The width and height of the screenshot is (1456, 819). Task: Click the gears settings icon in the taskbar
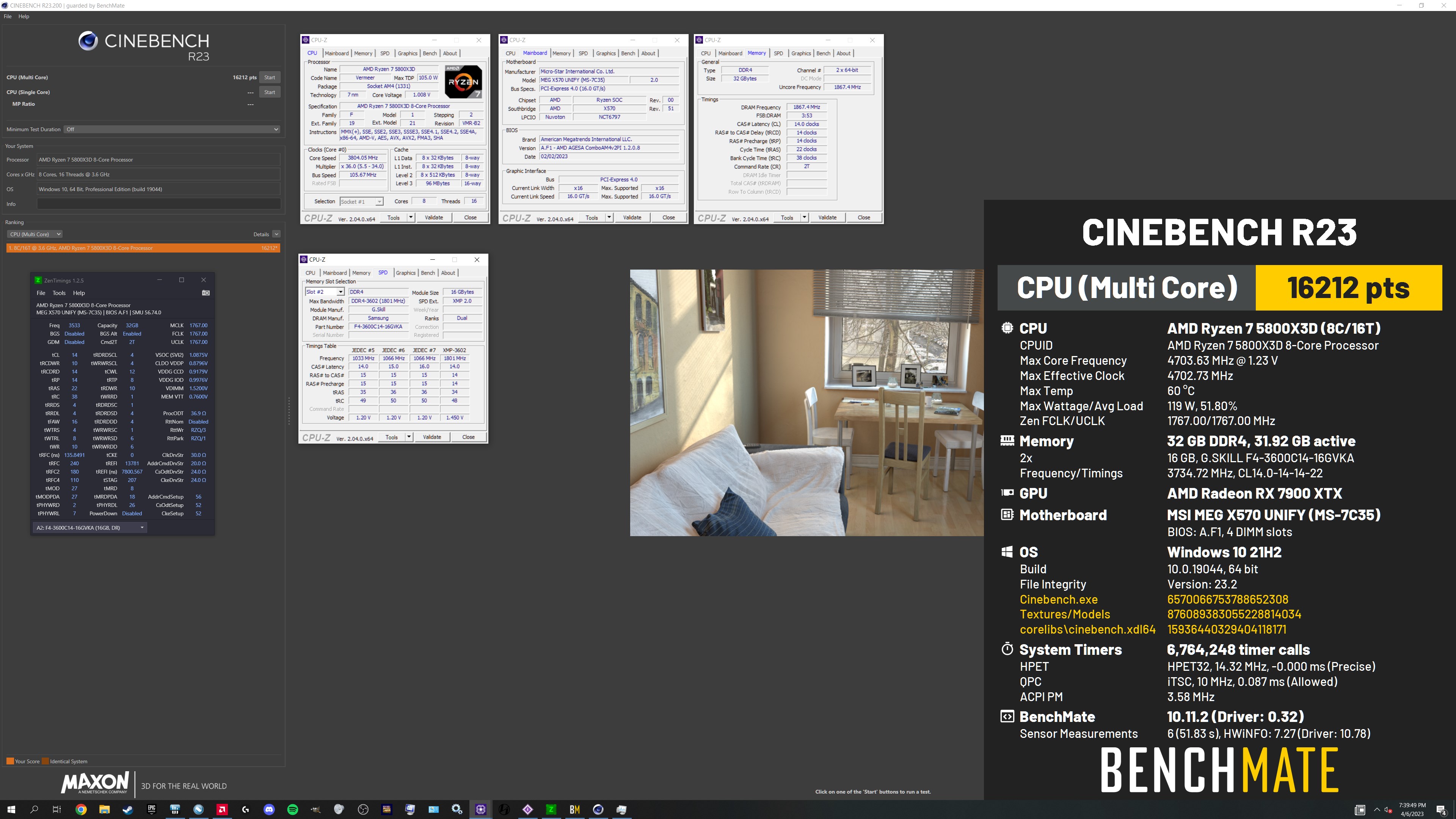pos(457,810)
